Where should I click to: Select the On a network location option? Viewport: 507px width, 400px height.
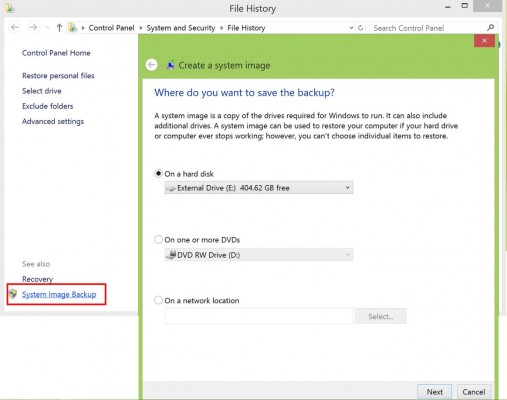click(x=158, y=300)
